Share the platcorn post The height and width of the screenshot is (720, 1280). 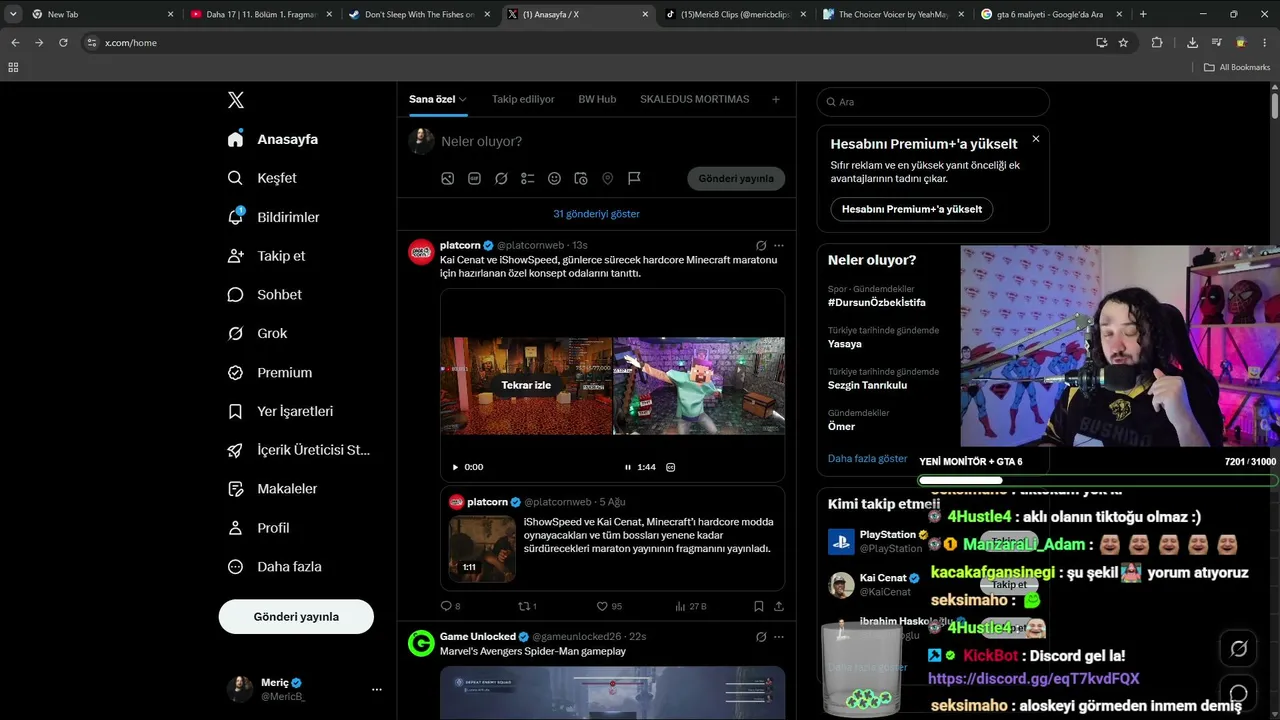click(779, 606)
